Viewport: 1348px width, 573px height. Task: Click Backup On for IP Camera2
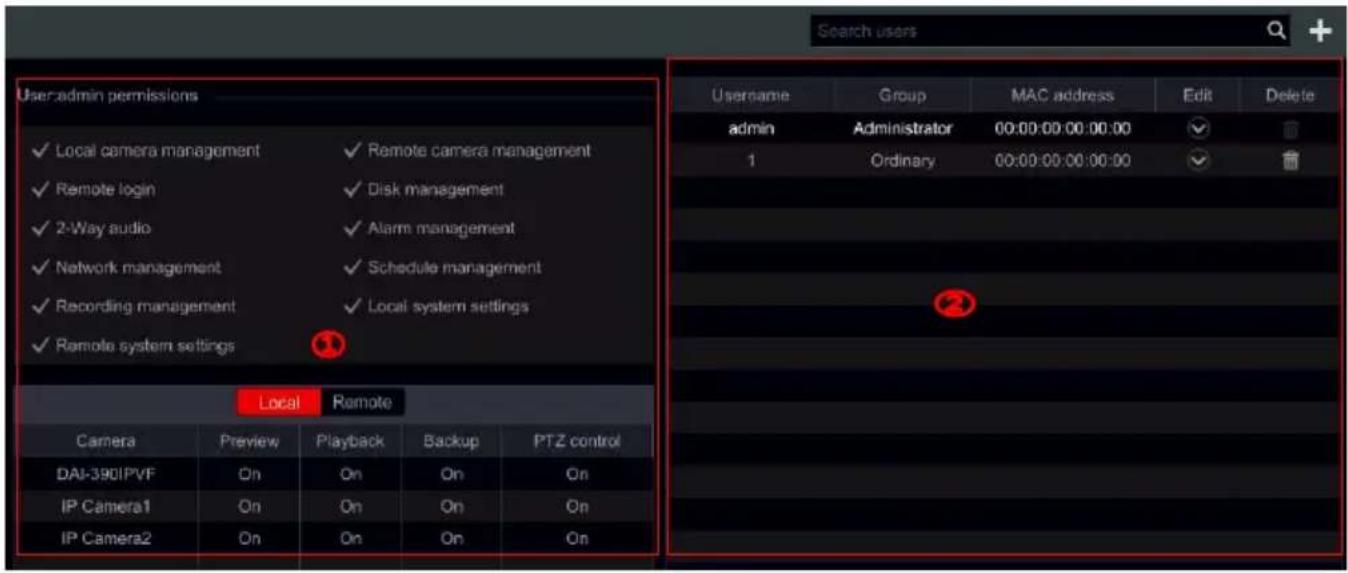pos(451,538)
